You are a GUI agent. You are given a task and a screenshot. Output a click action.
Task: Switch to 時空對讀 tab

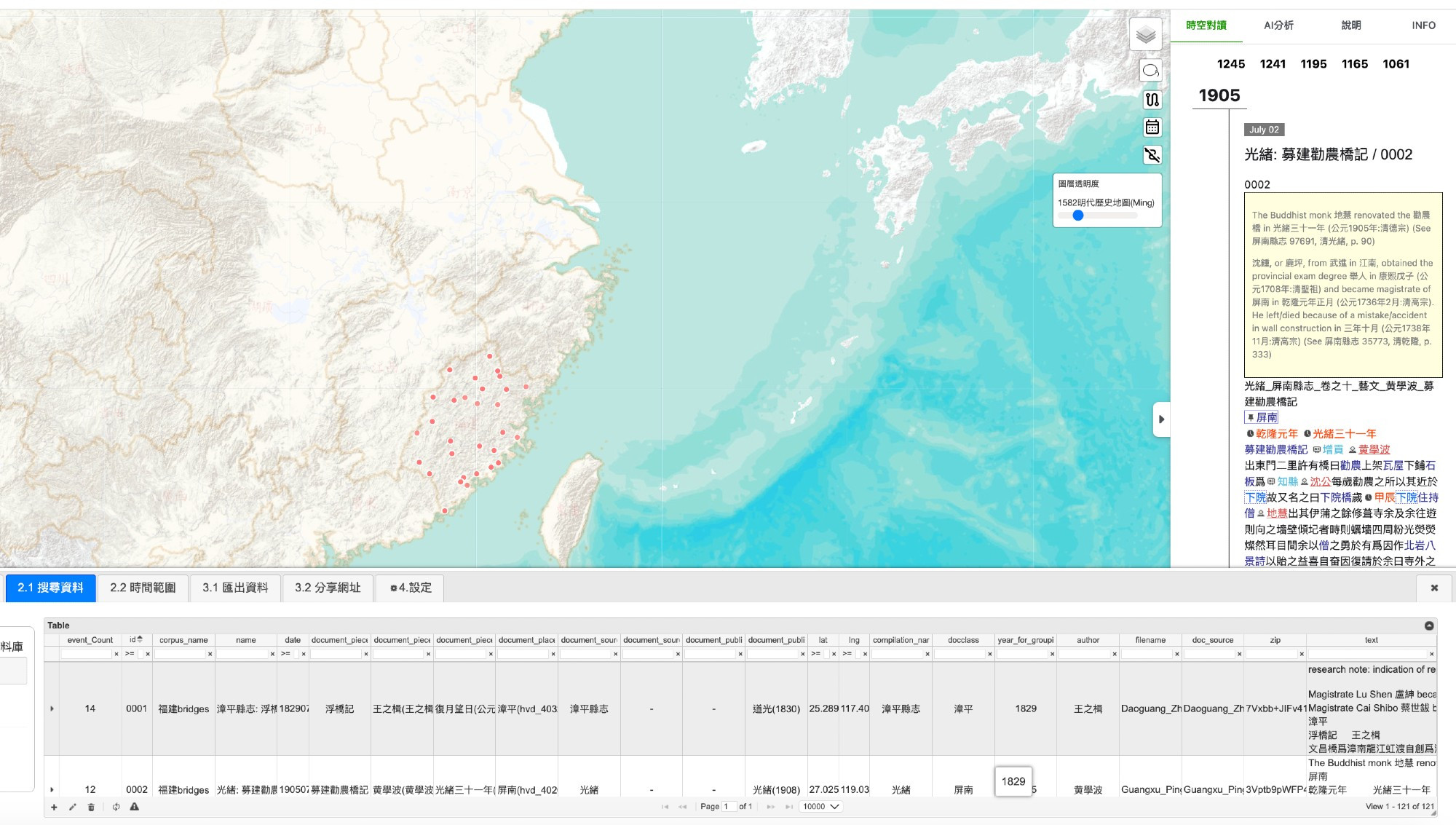coord(1206,25)
